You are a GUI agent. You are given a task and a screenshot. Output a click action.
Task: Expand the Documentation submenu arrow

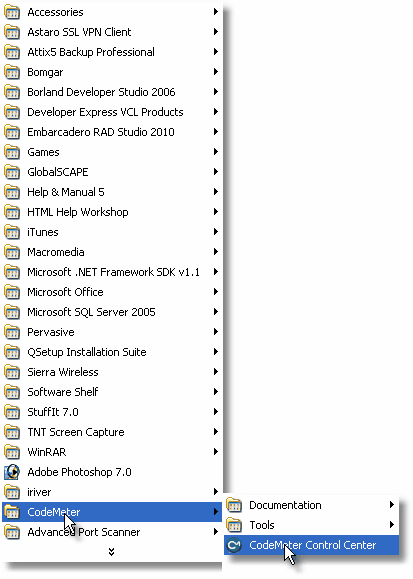(x=392, y=505)
